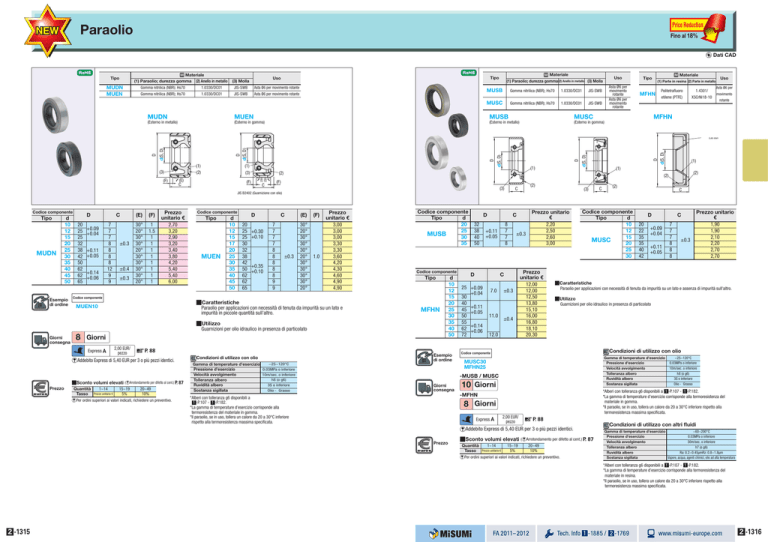Click MUSB type label in price table

point(436,234)
